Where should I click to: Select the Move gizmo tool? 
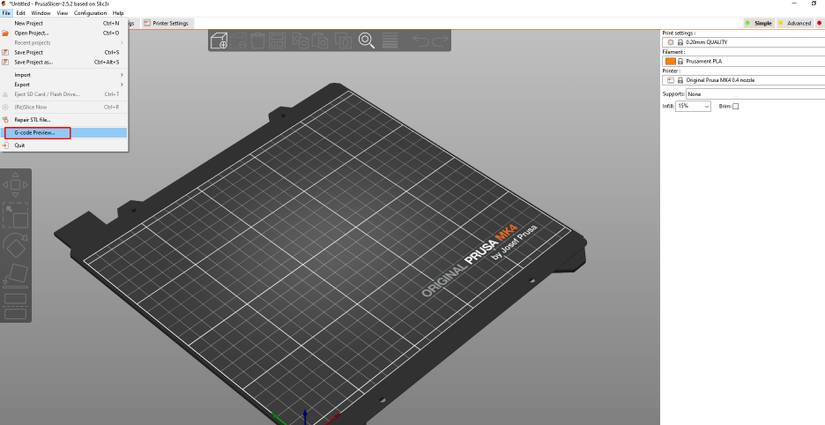click(15, 185)
